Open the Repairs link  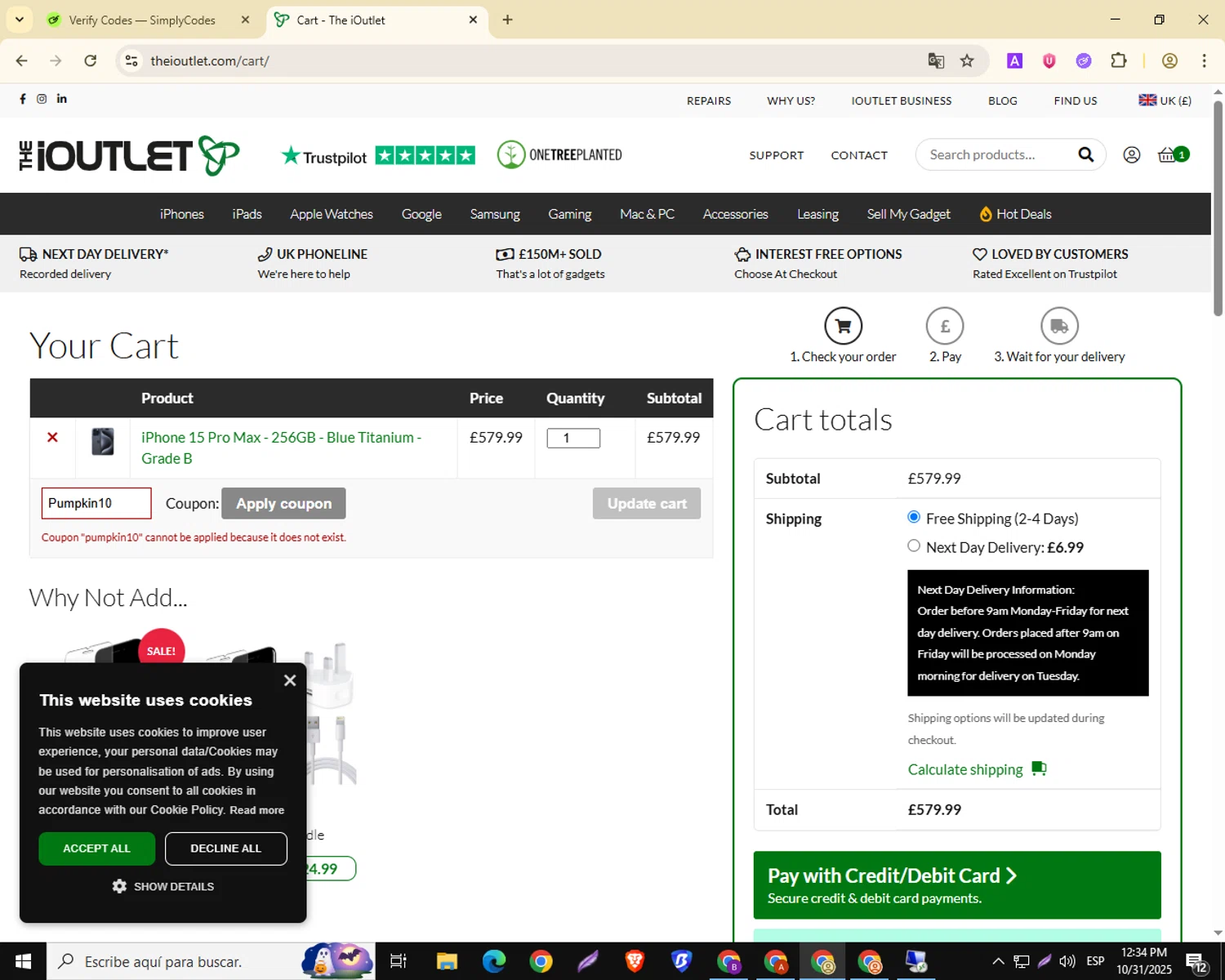(709, 100)
